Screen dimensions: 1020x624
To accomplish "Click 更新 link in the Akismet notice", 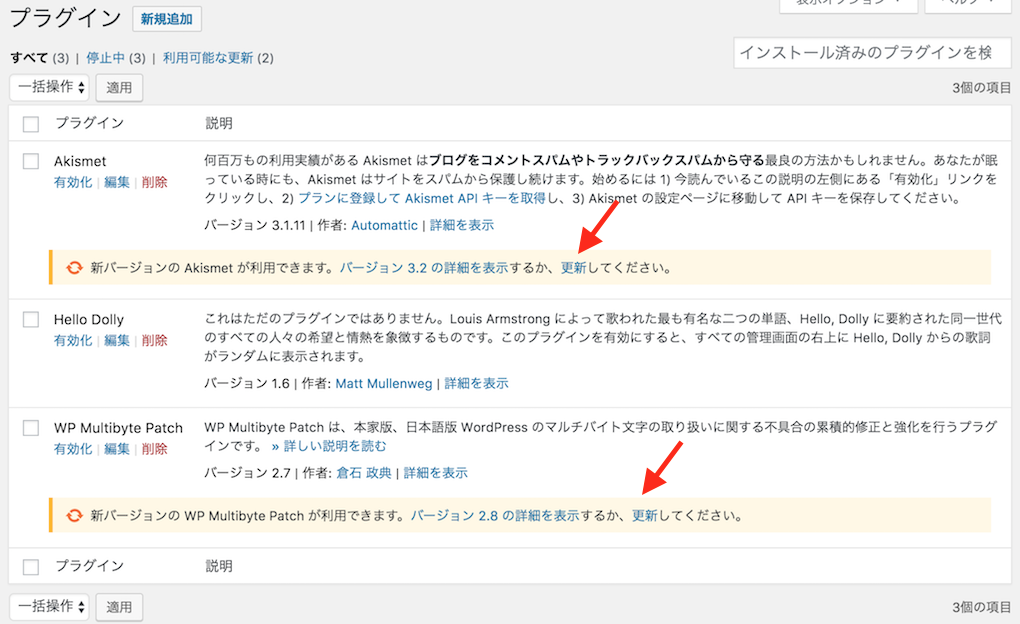I will tap(573, 268).
